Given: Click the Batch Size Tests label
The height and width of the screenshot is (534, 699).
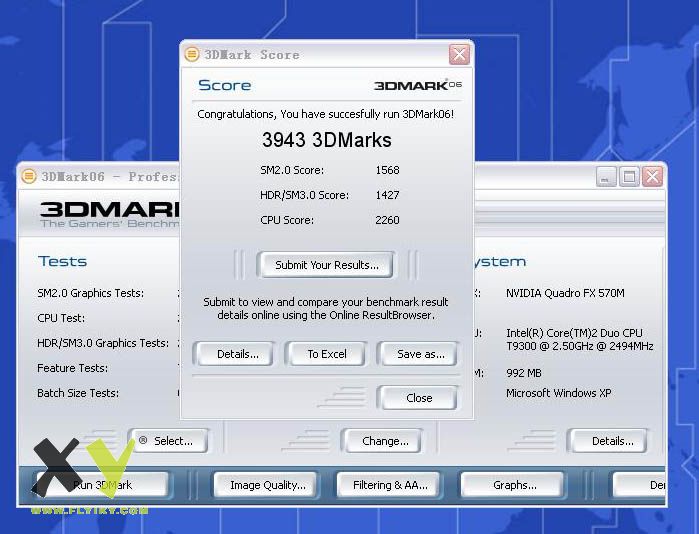Looking at the screenshot, I should click(x=78, y=393).
